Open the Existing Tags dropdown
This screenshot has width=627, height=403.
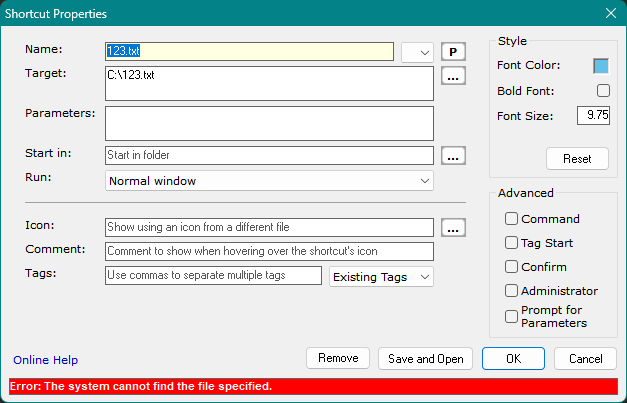tap(381, 277)
